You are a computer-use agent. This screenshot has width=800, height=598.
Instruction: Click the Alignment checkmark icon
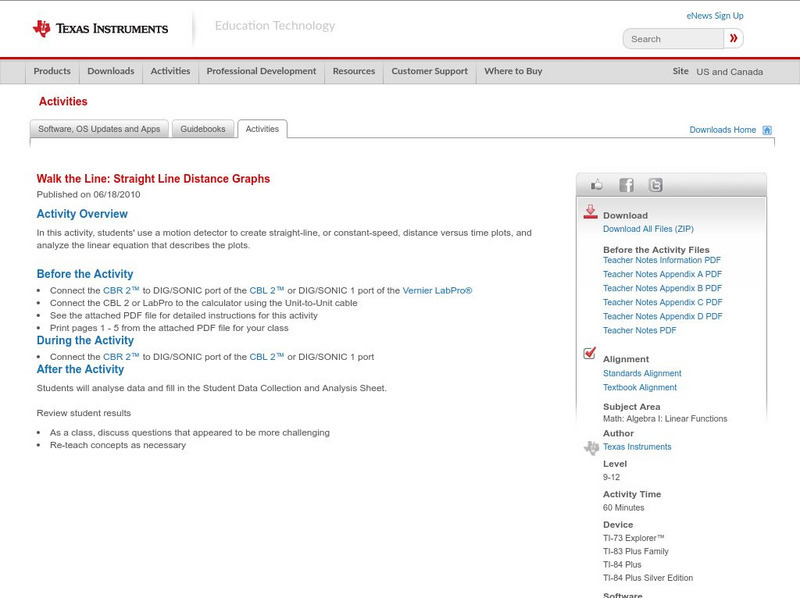pyautogui.click(x=590, y=353)
